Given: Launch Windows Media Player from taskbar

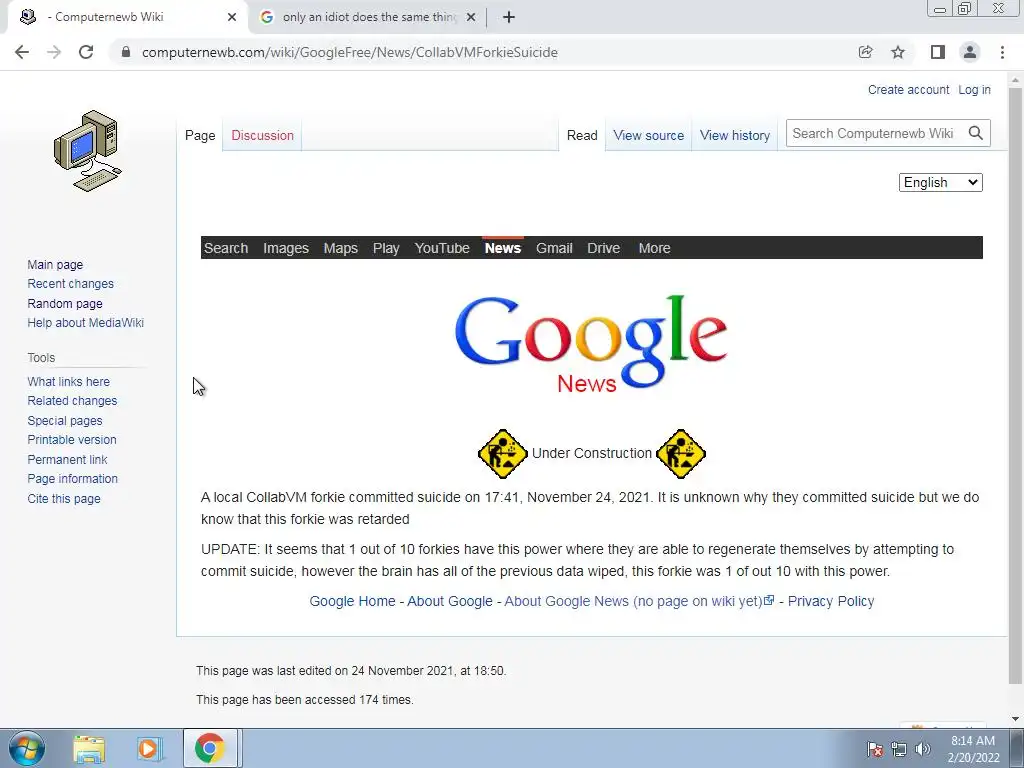Looking at the screenshot, I should (149, 748).
